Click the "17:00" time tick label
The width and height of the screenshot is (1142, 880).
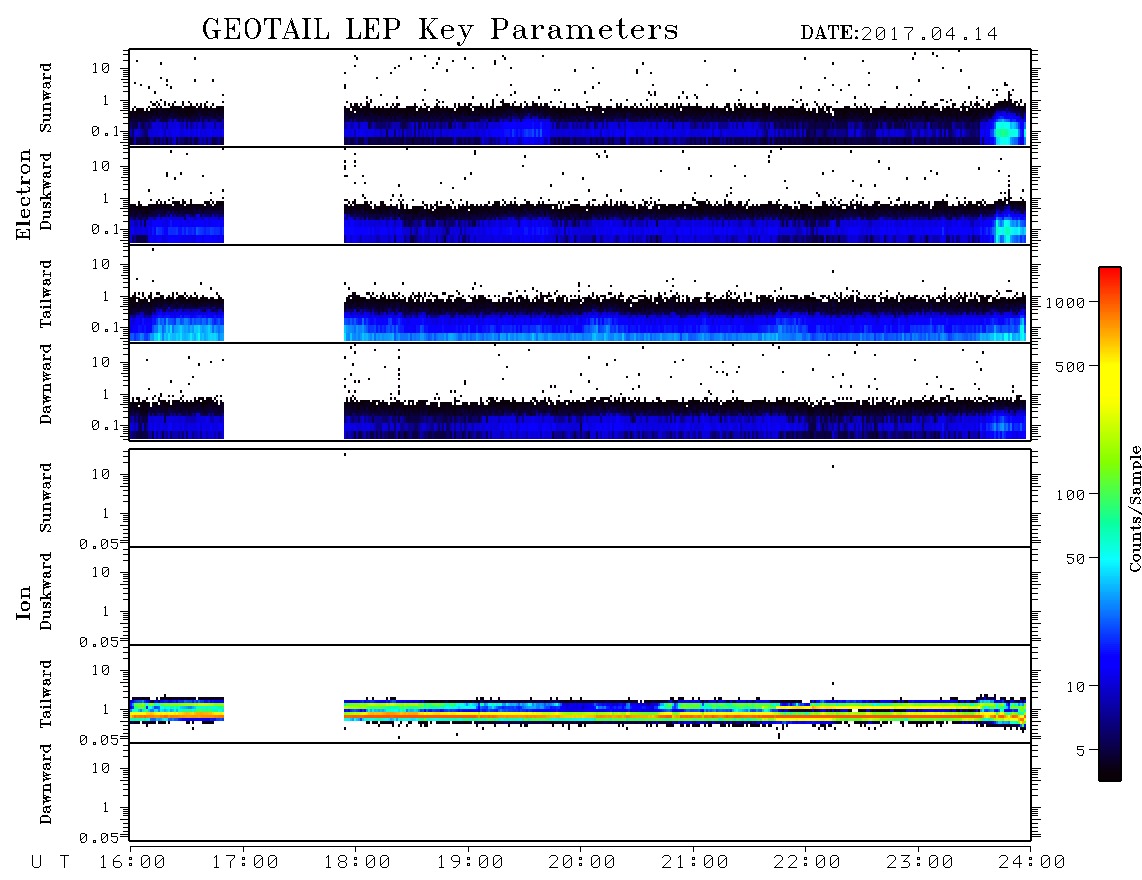(245, 863)
